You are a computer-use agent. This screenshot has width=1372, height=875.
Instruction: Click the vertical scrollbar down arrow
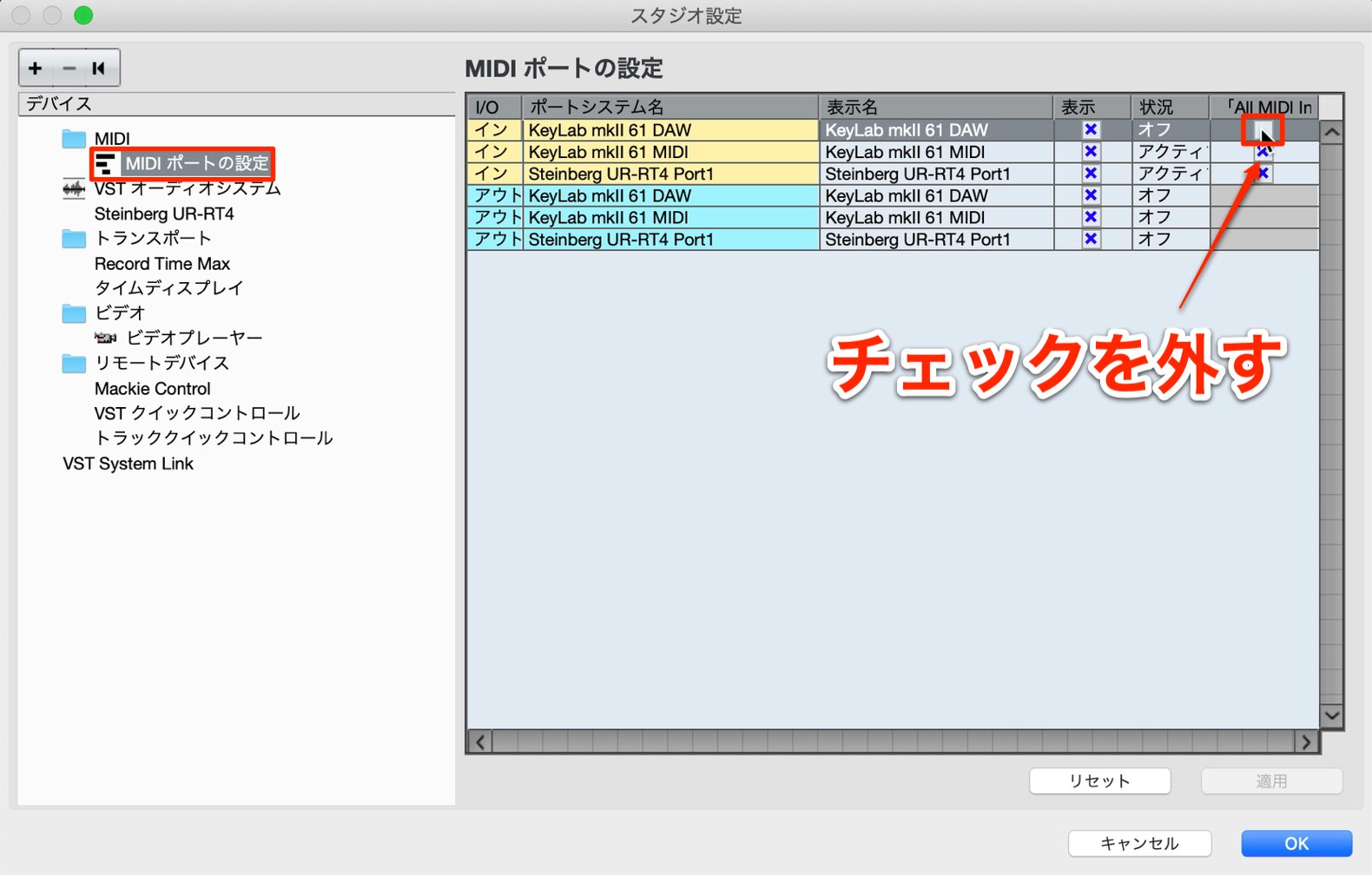[1331, 716]
